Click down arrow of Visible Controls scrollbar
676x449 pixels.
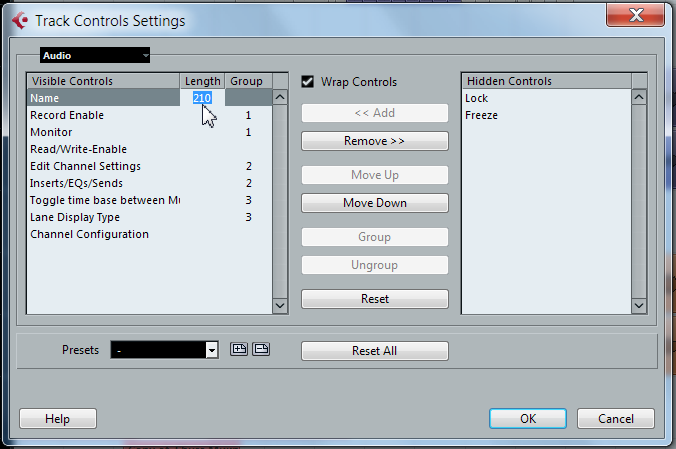click(x=280, y=305)
